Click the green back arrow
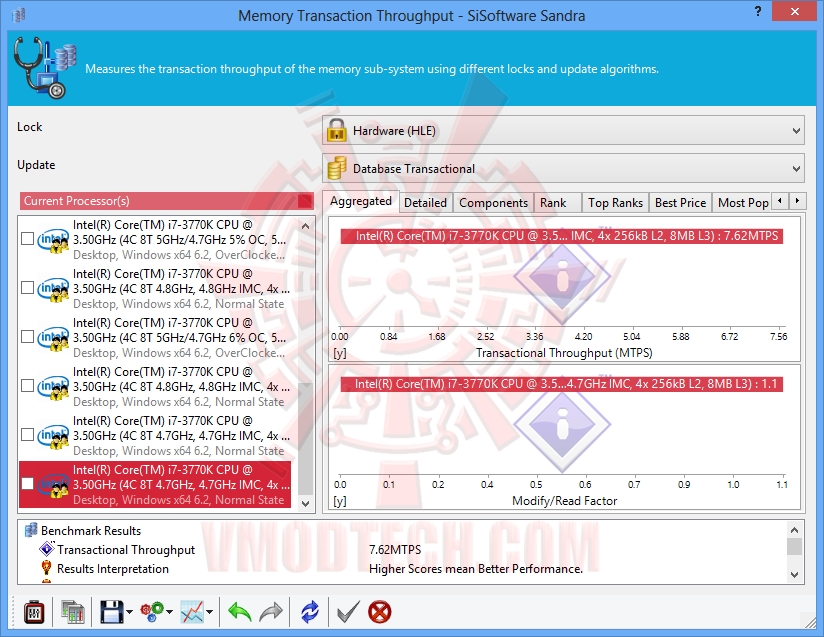824x637 pixels. coord(240,612)
